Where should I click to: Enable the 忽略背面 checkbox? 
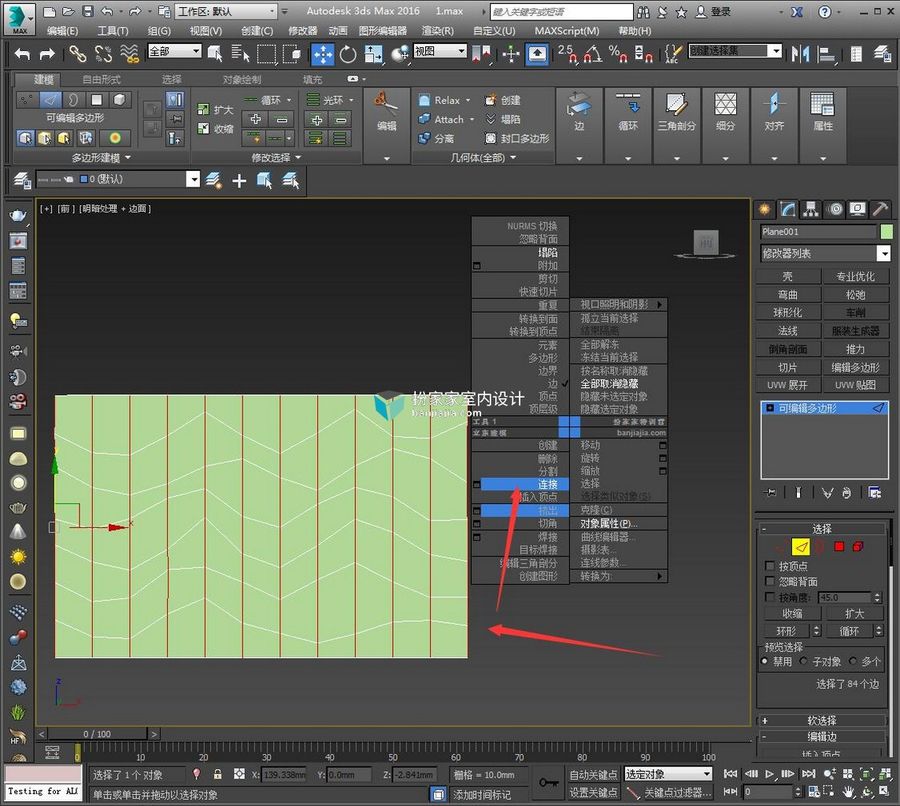[x=770, y=581]
